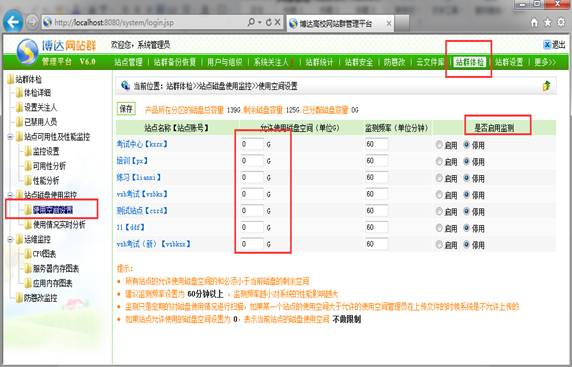The height and width of the screenshot is (367, 572).
Task: Click the 保存 save button
Action: tap(126, 109)
